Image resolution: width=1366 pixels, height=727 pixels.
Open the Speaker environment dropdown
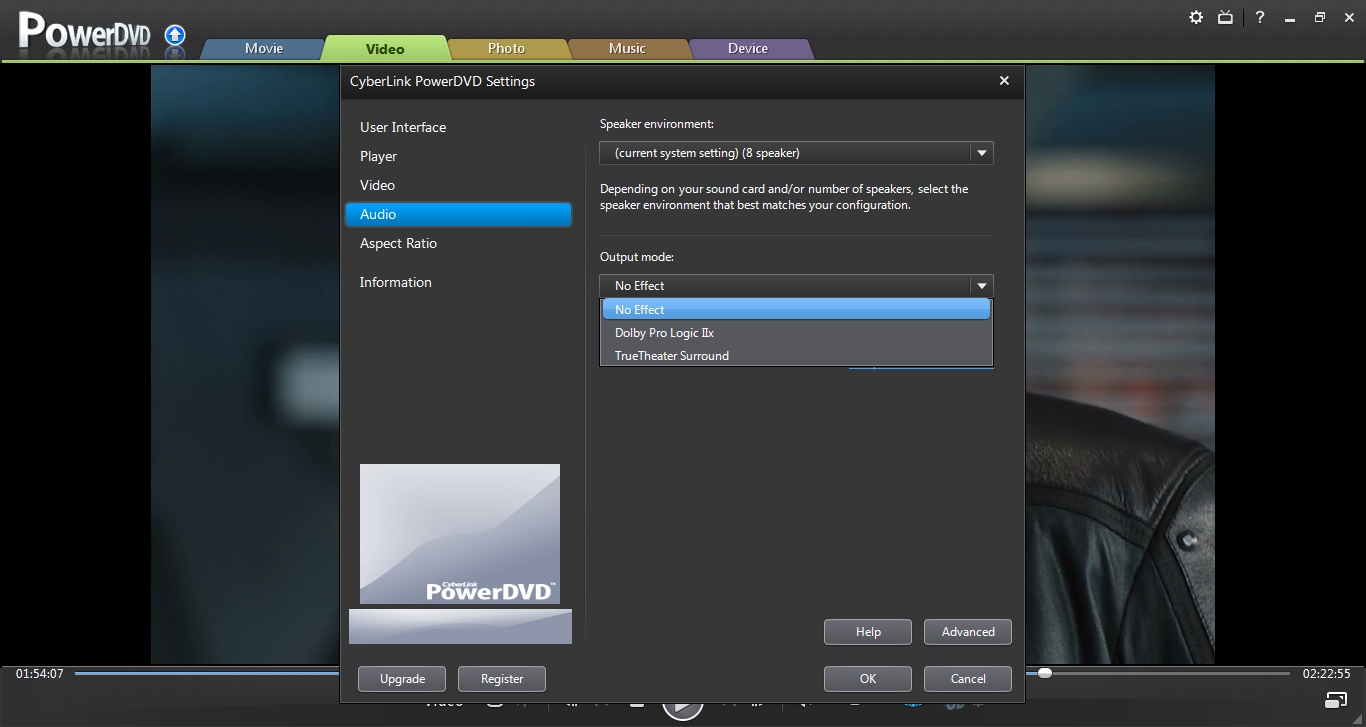[x=796, y=153]
